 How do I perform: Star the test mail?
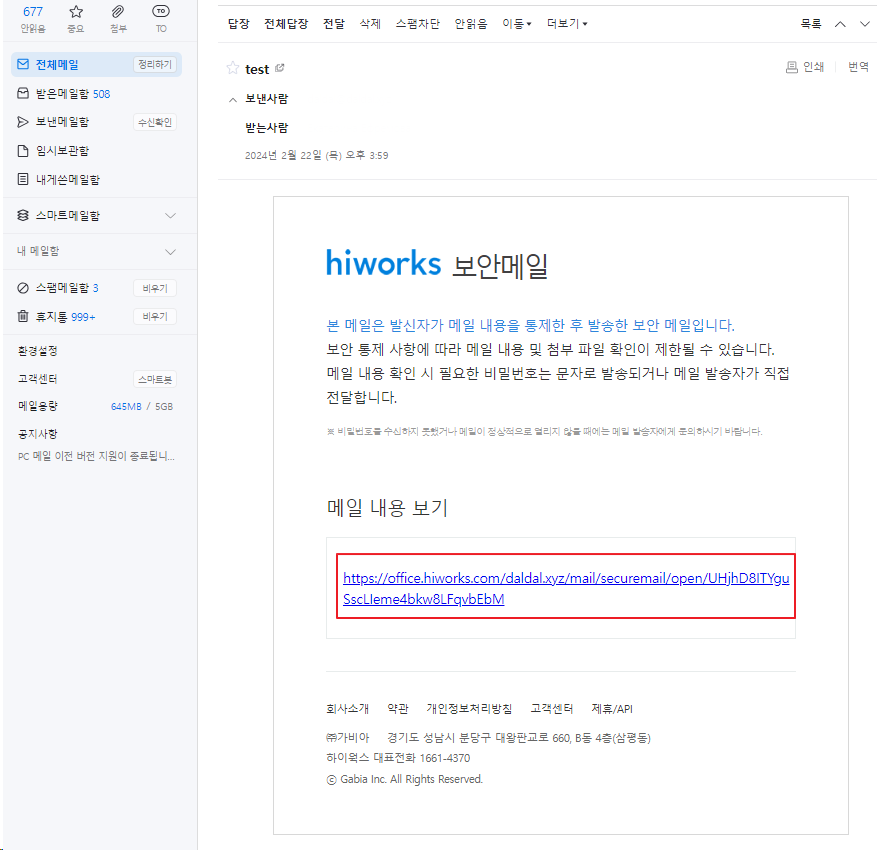pos(232,68)
